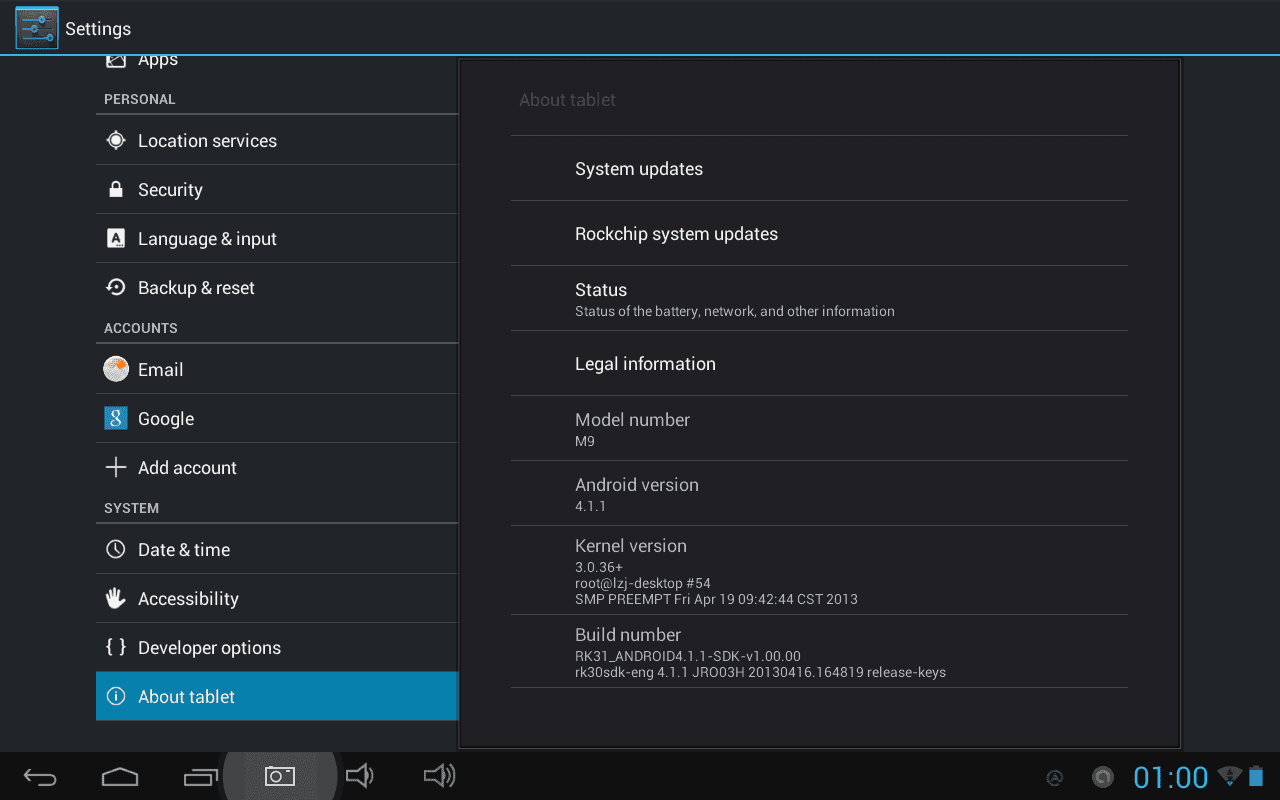Click the About tablet panel heading
This screenshot has height=800, width=1280.
[567, 100]
